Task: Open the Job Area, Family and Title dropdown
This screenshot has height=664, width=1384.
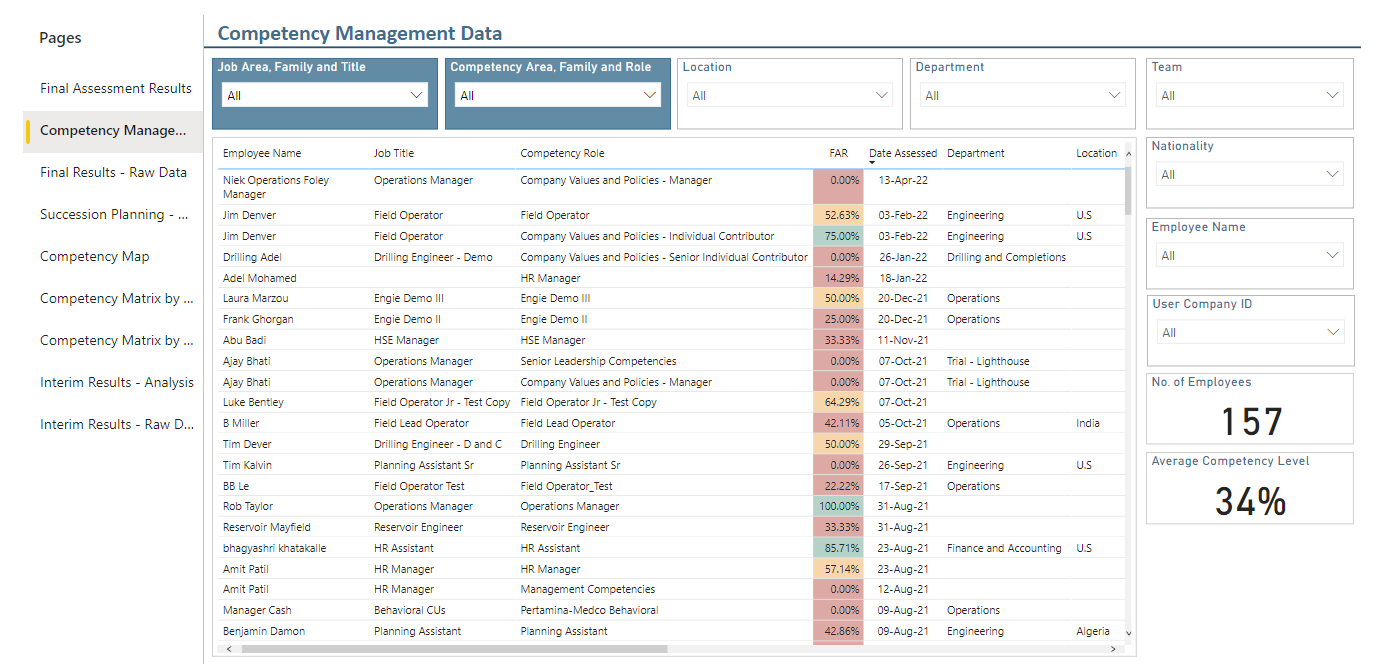Action: click(x=325, y=94)
